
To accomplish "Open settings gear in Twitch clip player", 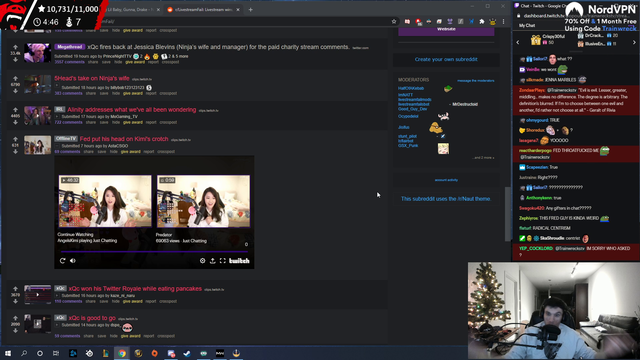I will coord(202,261).
